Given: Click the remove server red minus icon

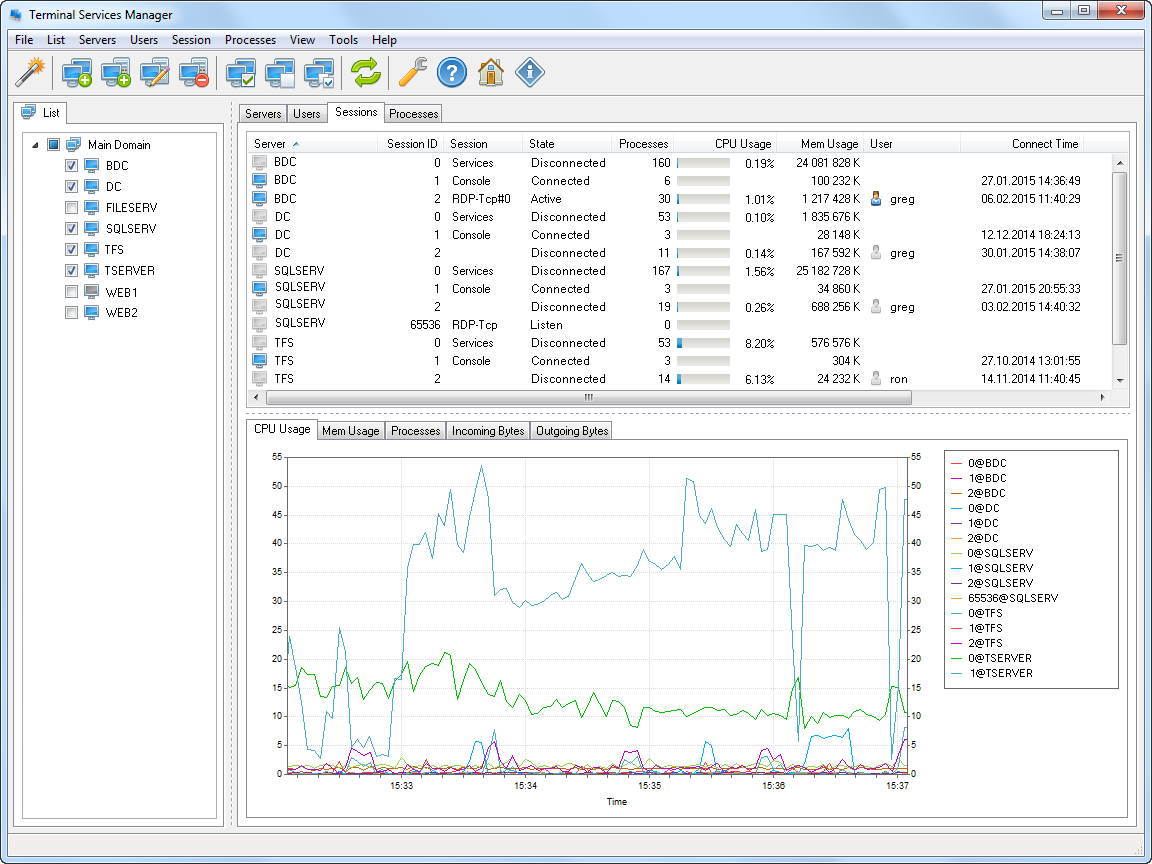Looking at the screenshot, I should tap(194, 72).
